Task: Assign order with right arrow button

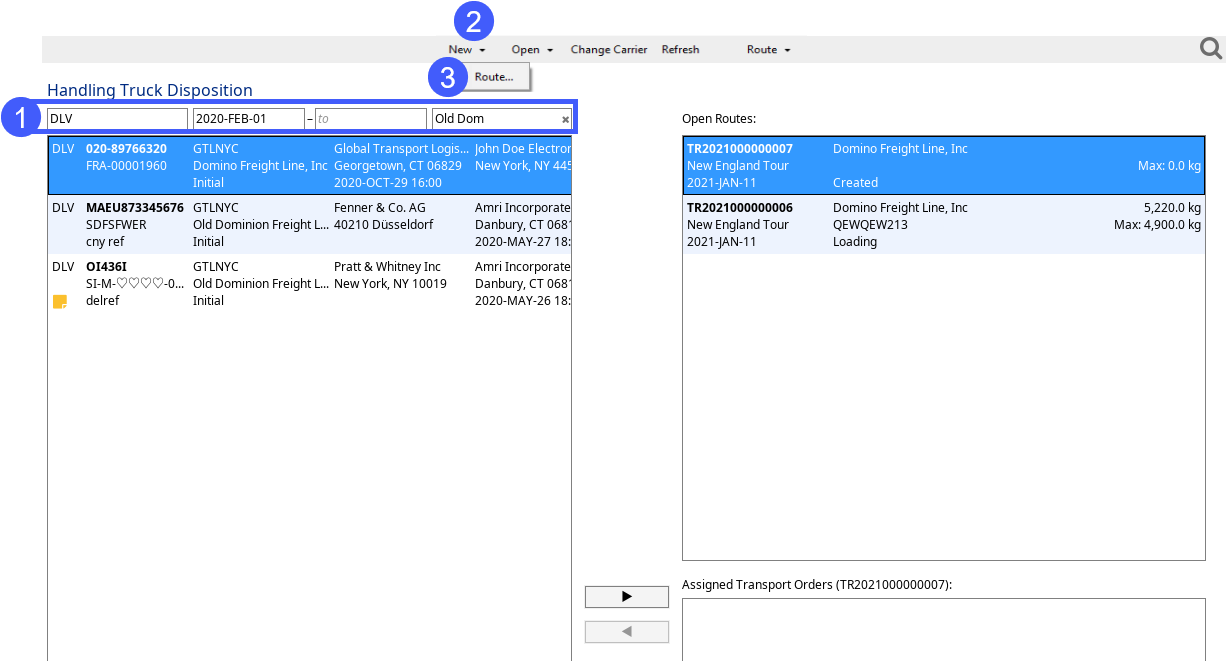Action: coord(626,597)
